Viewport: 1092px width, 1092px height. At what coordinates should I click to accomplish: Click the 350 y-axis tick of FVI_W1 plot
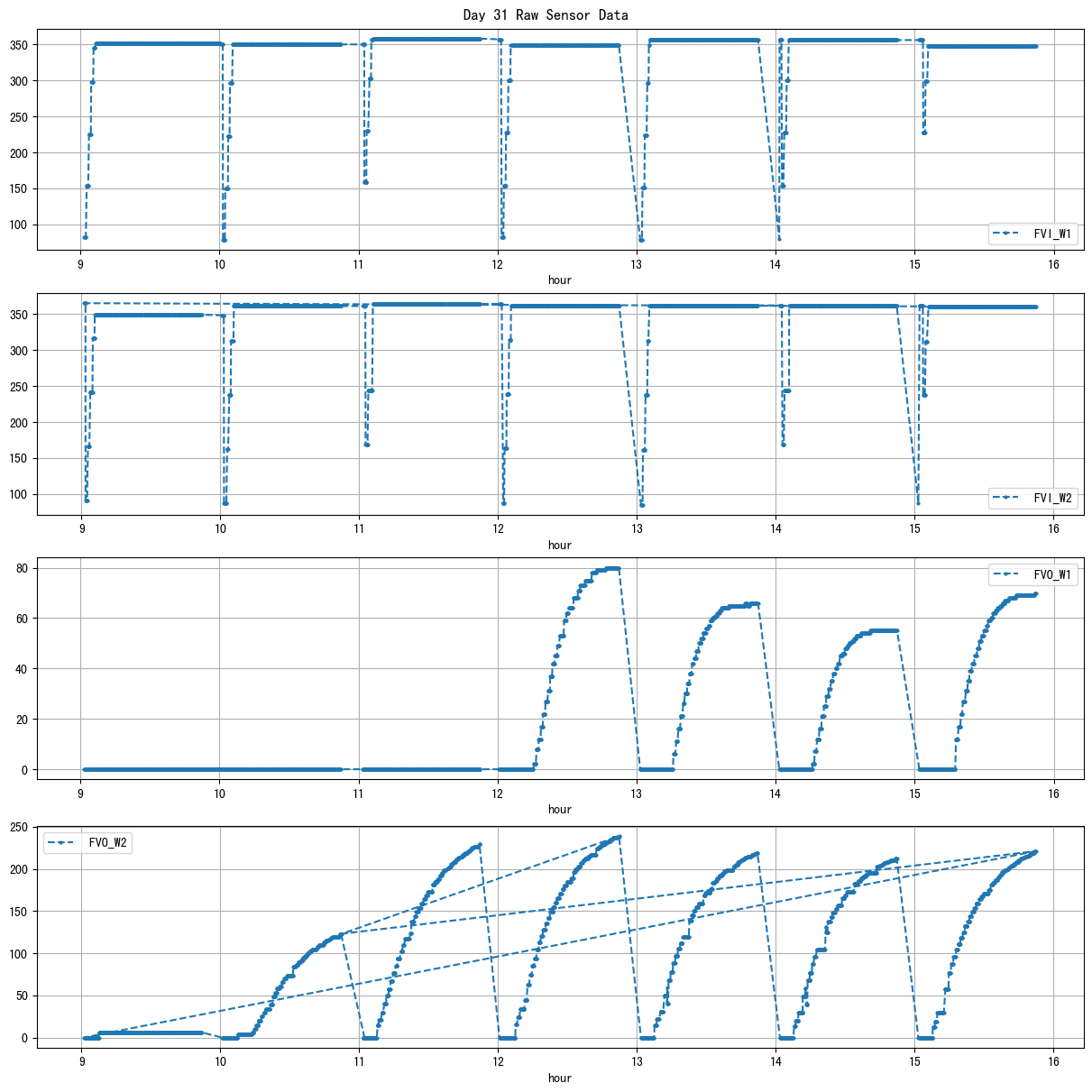click(20, 45)
